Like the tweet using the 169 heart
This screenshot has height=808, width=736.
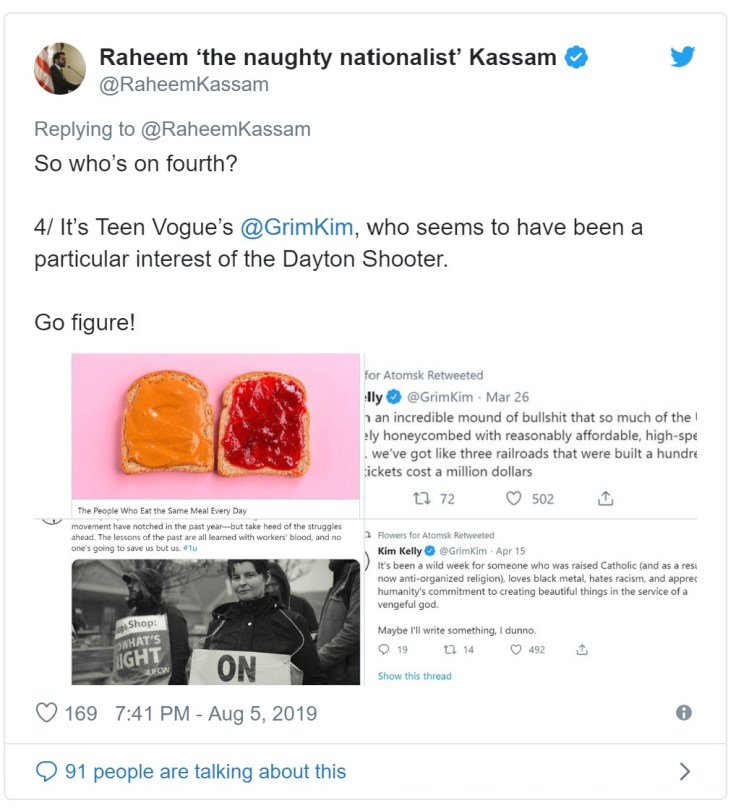(47, 713)
